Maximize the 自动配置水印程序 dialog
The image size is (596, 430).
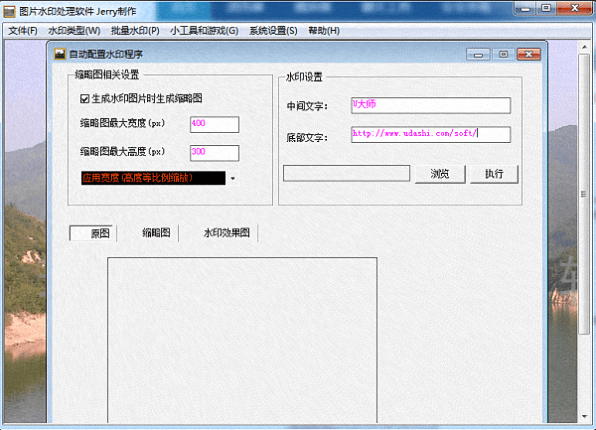[504, 55]
